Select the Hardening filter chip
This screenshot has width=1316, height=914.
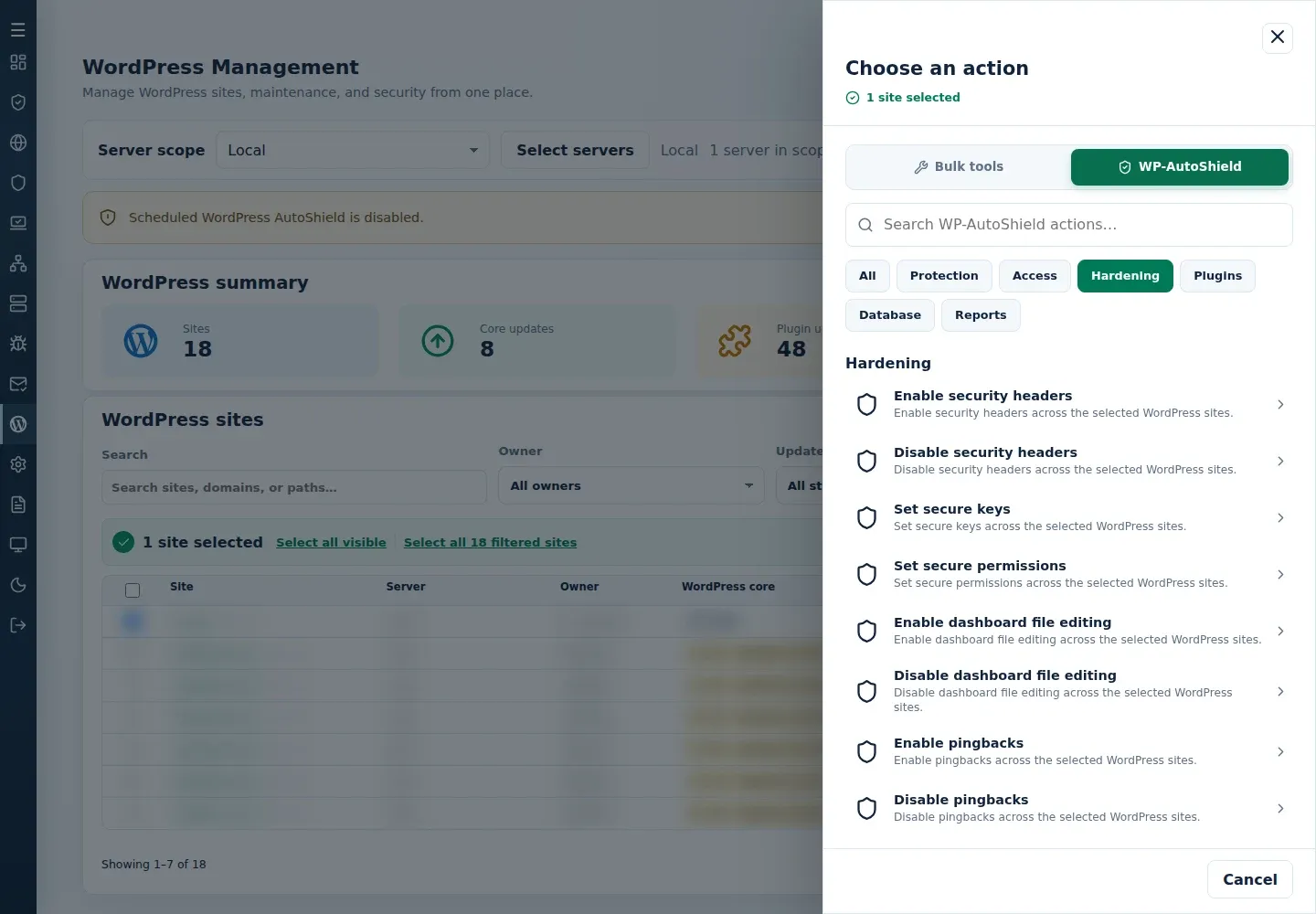1125,276
